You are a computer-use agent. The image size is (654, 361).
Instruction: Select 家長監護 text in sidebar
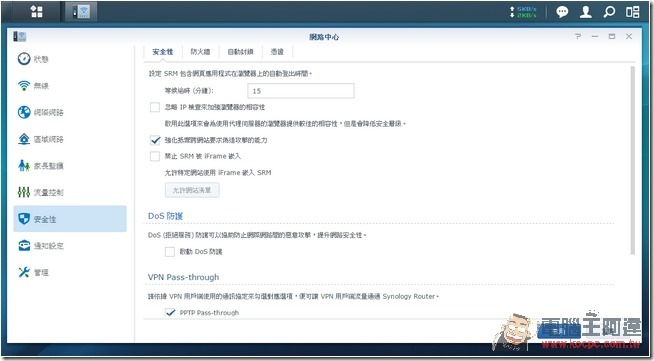tap(48, 166)
